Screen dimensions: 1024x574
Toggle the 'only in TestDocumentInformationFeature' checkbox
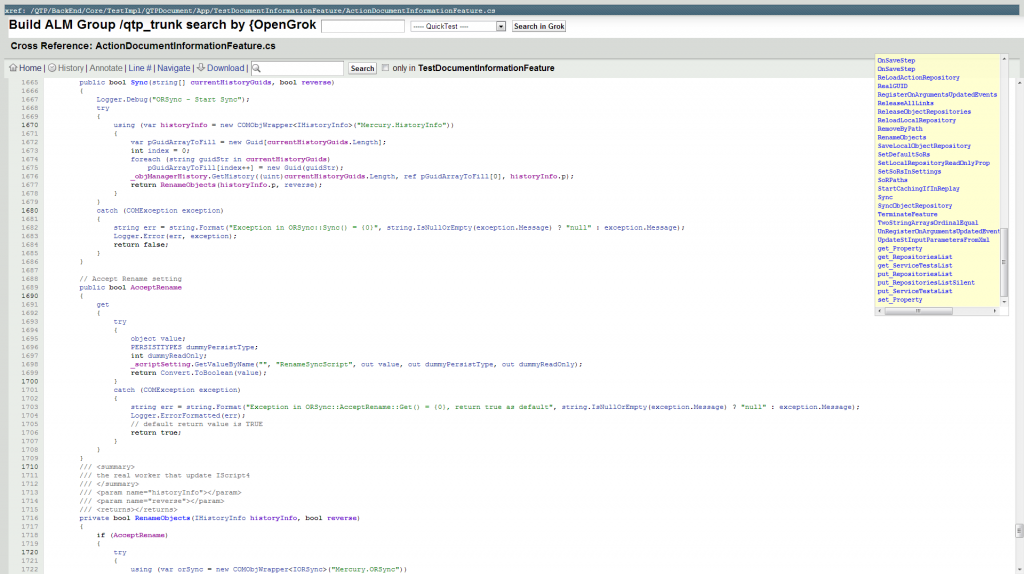click(385, 68)
